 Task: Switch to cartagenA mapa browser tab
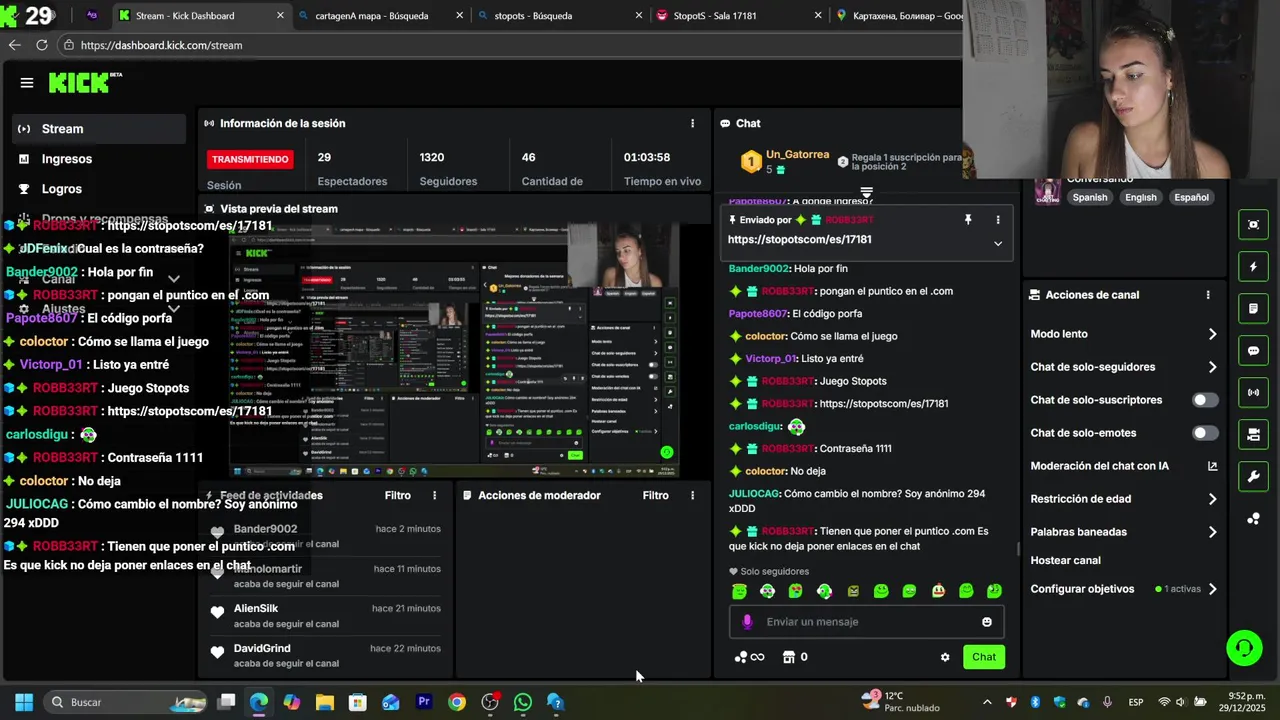[x=380, y=16]
